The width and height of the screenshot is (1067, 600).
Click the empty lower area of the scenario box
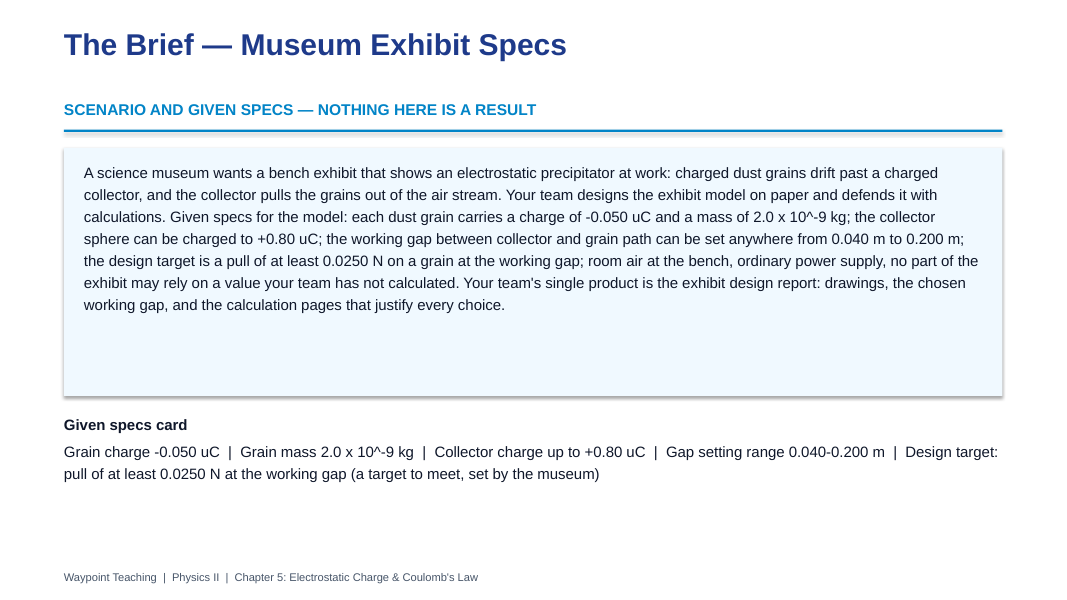(533, 357)
